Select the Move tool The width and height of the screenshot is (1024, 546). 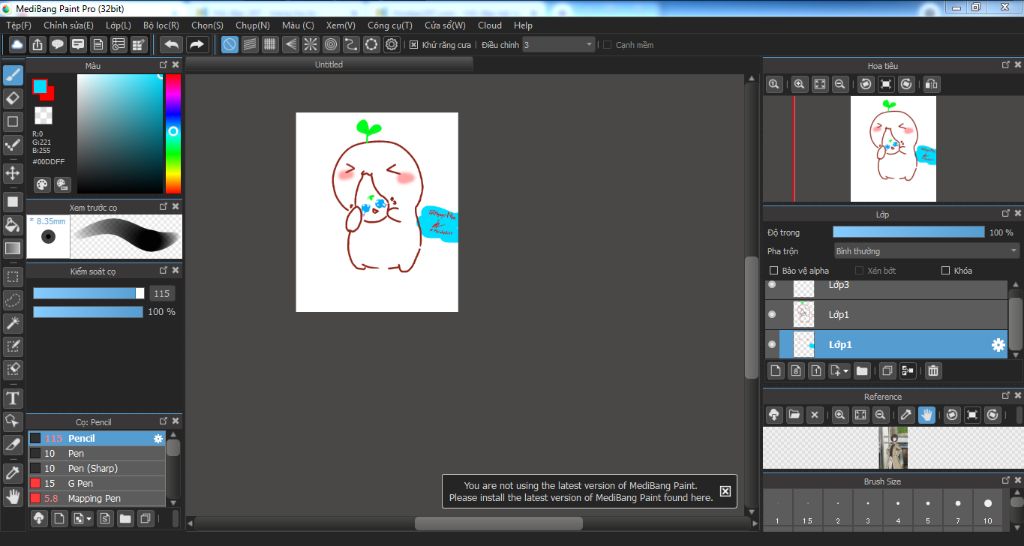click(12, 173)
